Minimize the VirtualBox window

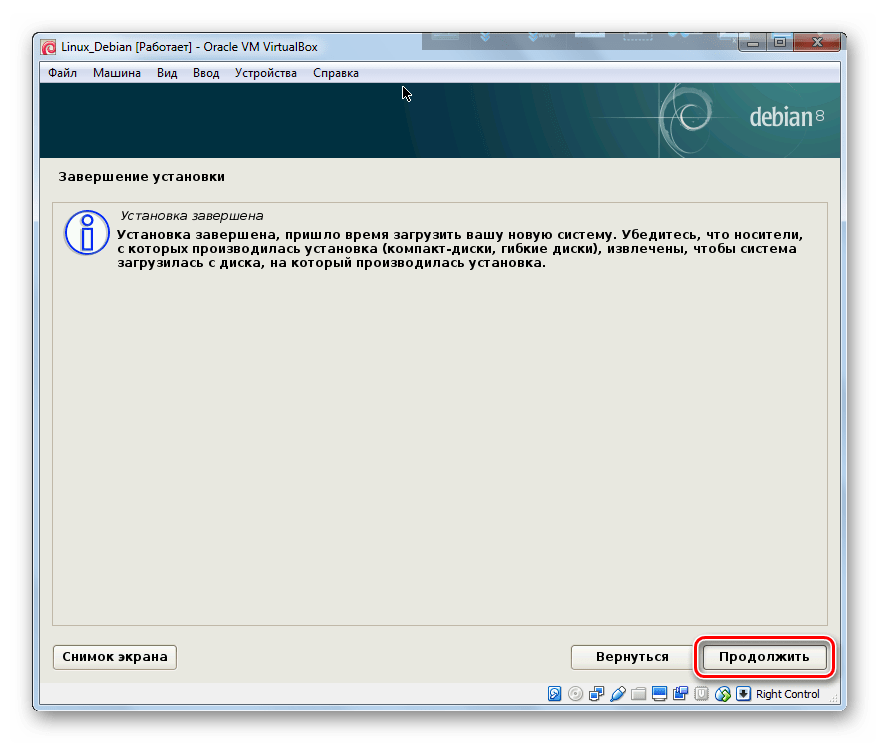point(753,43)
